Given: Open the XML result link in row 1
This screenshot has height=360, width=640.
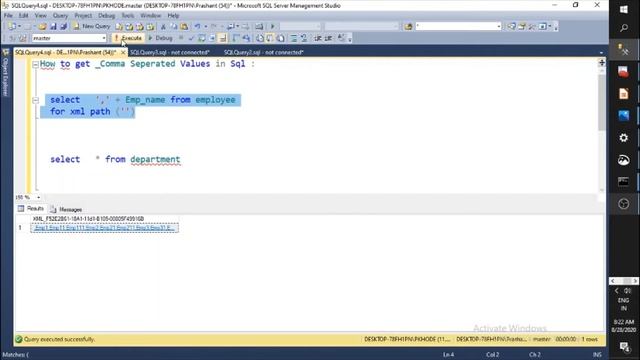Looking at the screenshot, I should coord(104,228).
